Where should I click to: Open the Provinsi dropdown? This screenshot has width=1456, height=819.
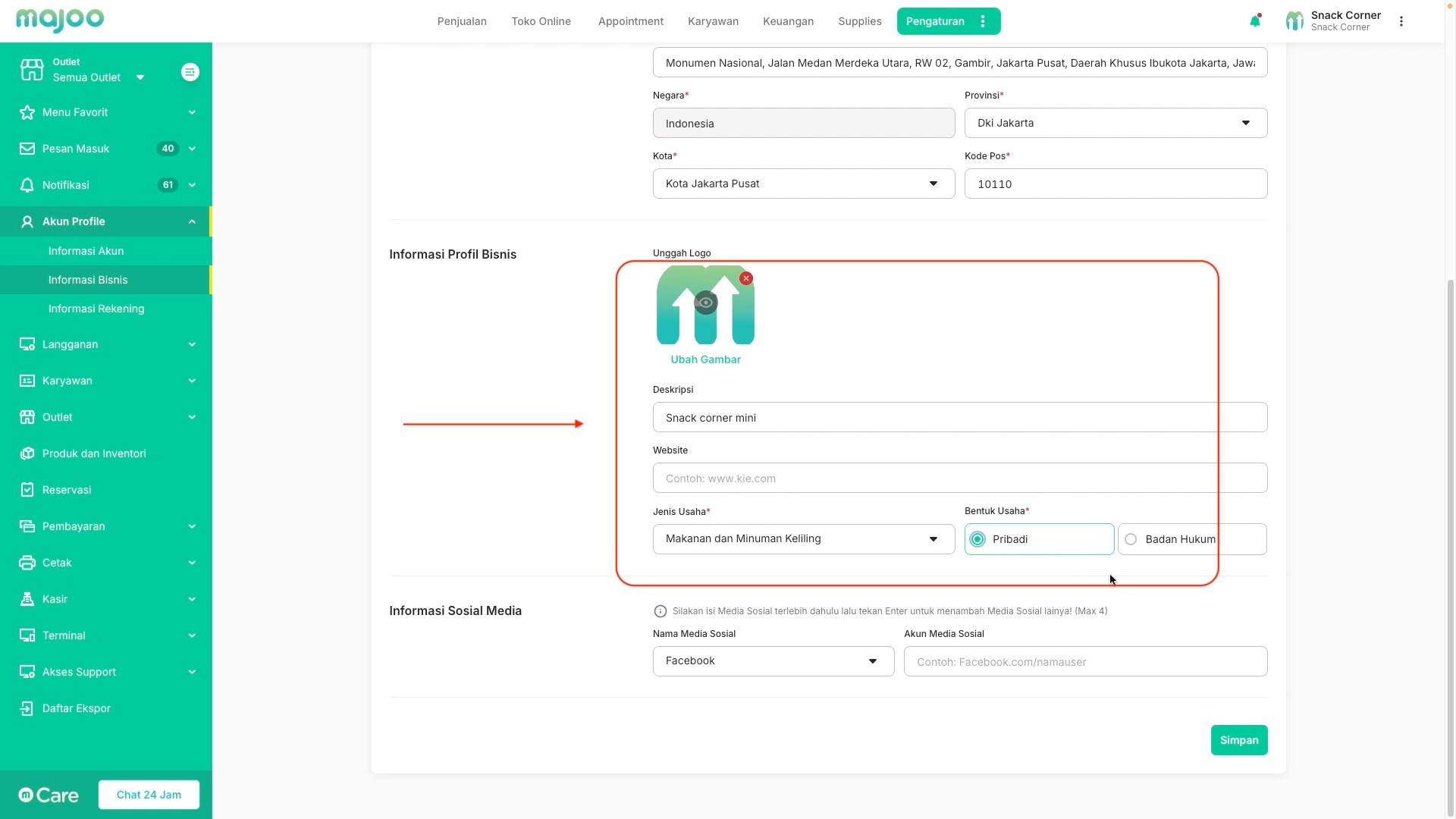(x=1115, y=123)
